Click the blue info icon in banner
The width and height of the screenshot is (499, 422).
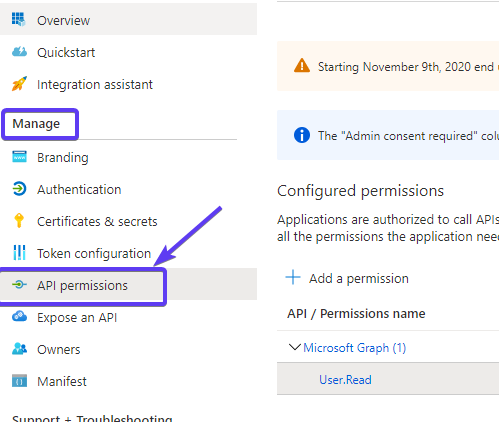pos(302,135)
